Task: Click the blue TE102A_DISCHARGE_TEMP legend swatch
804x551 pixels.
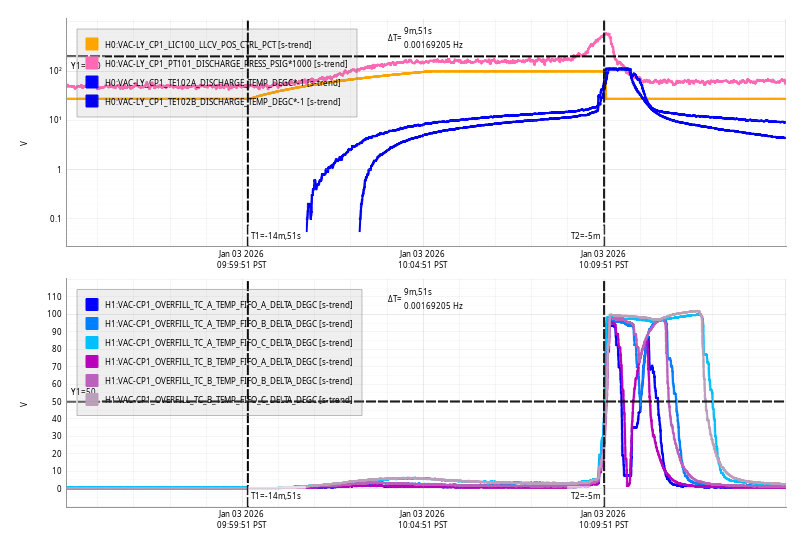Action: (92, 82)
